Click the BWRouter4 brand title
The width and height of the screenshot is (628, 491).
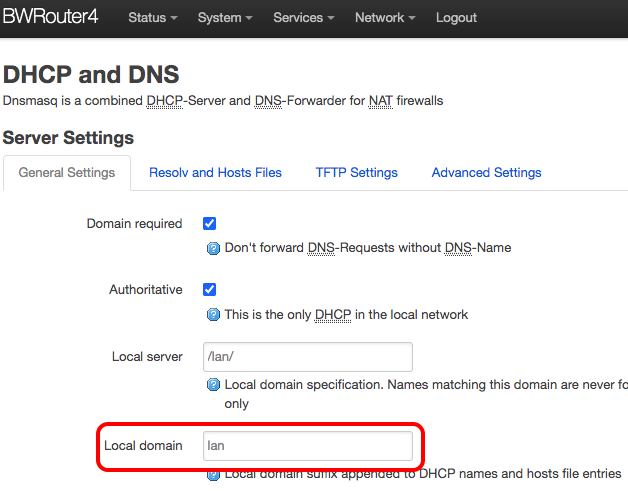pos(50,17)
